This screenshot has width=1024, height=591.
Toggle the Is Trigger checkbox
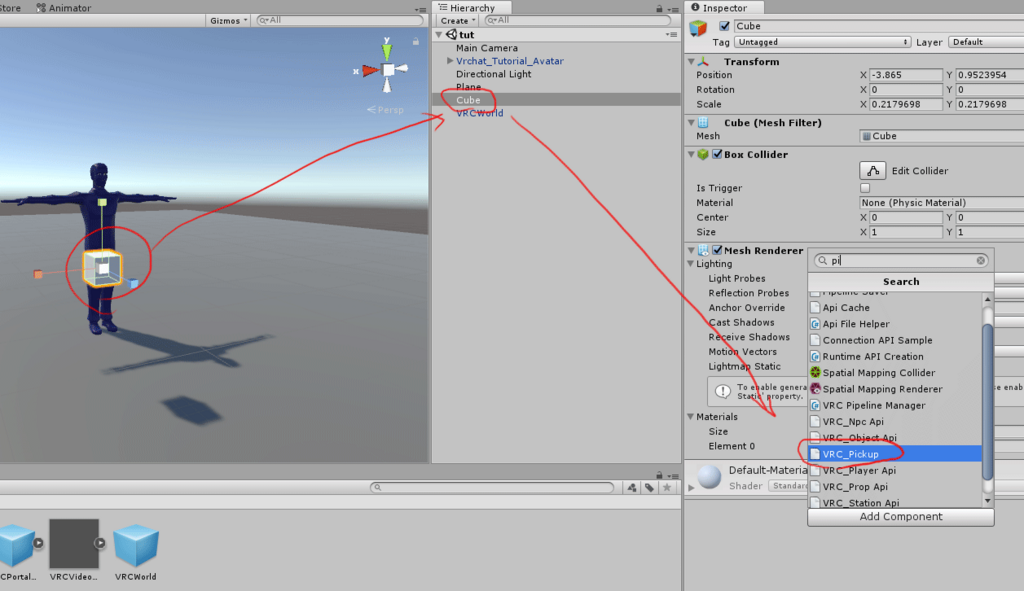(865, 188)
